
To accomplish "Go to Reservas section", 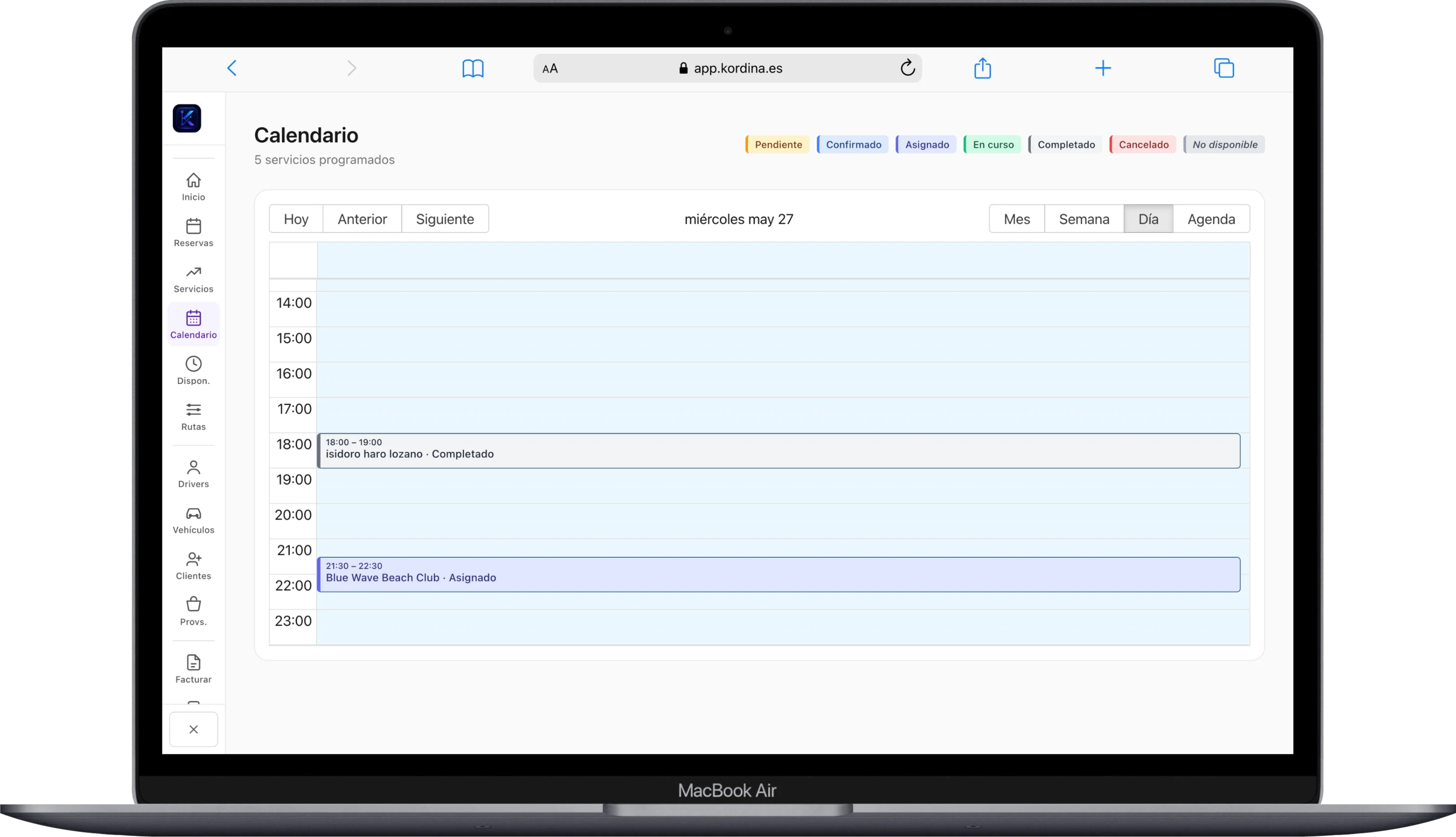I will (x=194, y=233).
